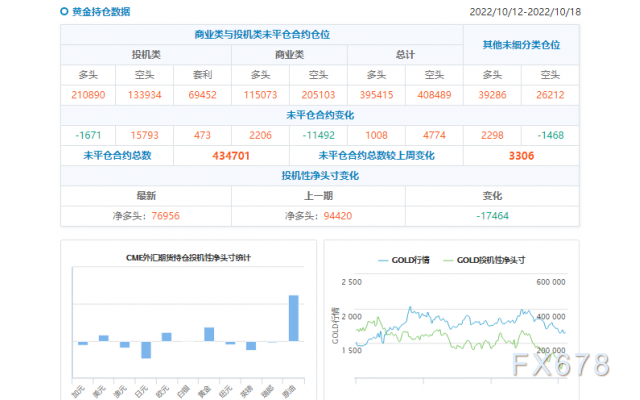Click net position change -17464
Viewport: 640px width, 400px height.
point(492,216)
